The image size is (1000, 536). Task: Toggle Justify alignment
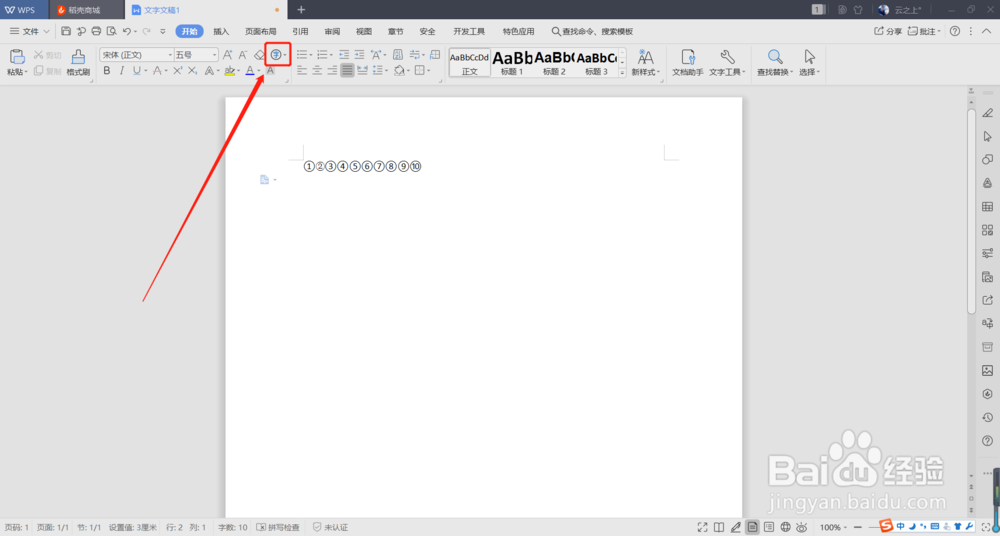(x=347, y=70)
